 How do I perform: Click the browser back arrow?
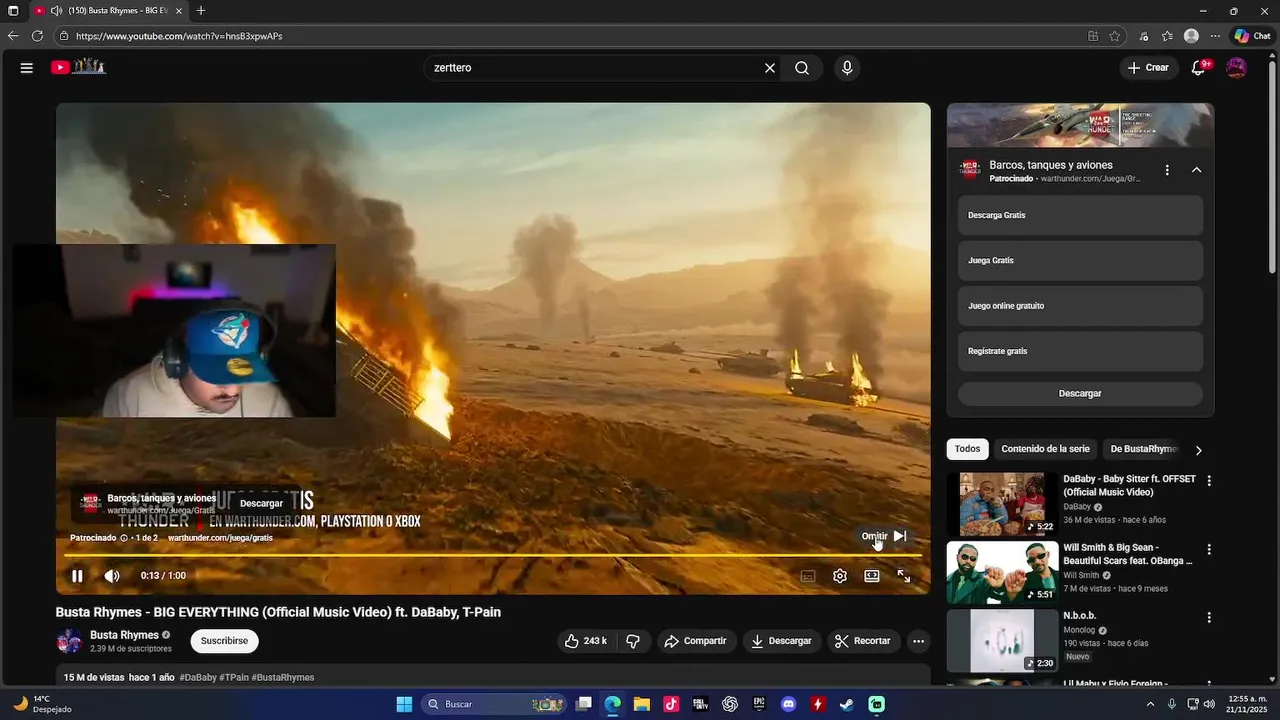click(x=13, y=36)
